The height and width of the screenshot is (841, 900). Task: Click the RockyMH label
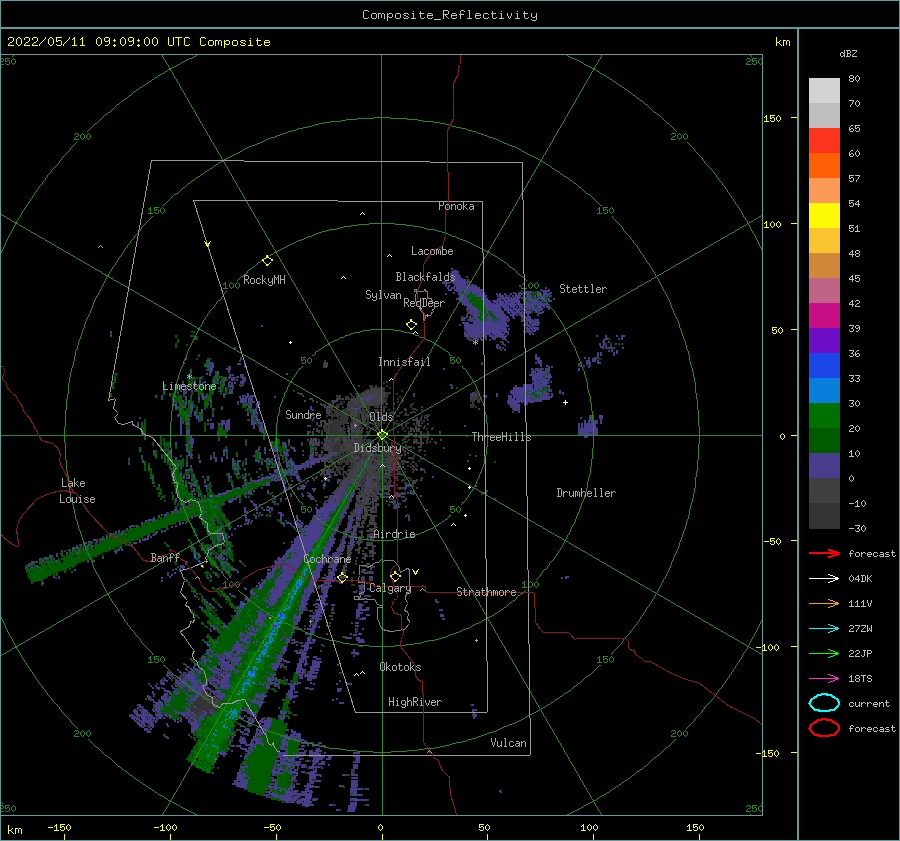(264, 280)
